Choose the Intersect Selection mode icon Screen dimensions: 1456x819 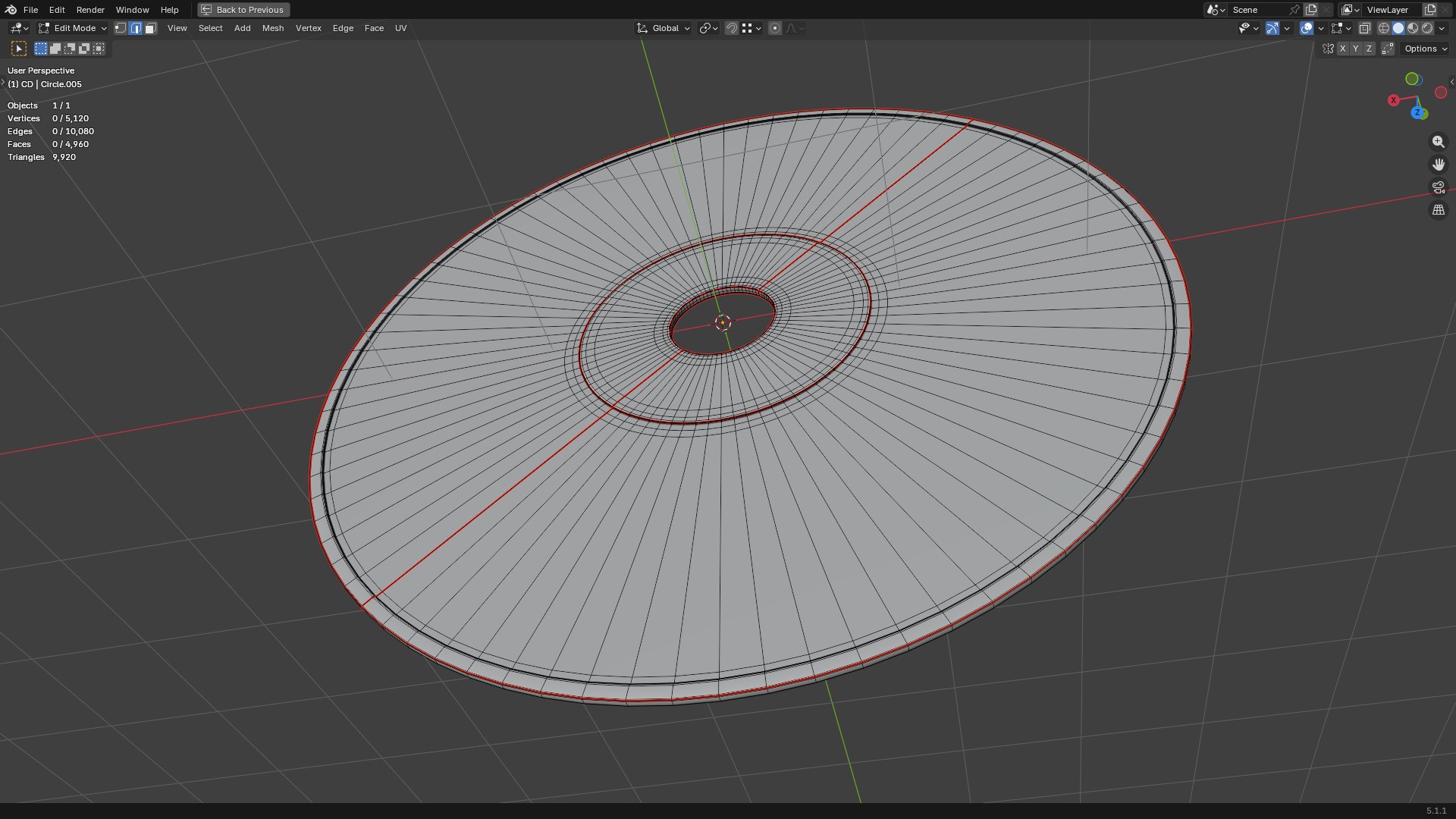[99, 49]
